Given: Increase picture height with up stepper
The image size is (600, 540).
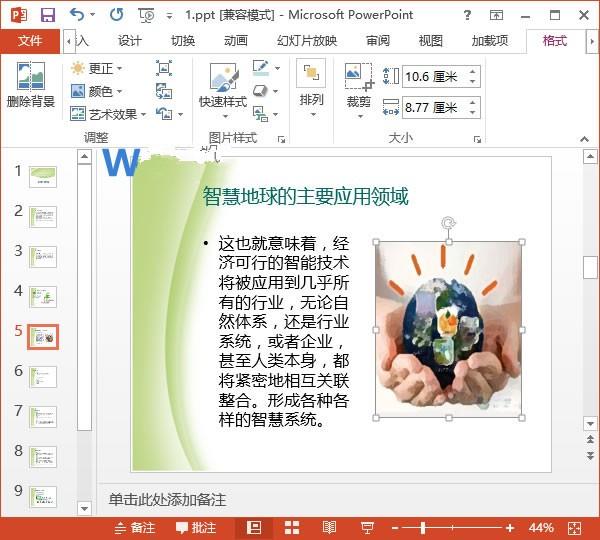Looking at the screenshot, I should tap(473, 72).
